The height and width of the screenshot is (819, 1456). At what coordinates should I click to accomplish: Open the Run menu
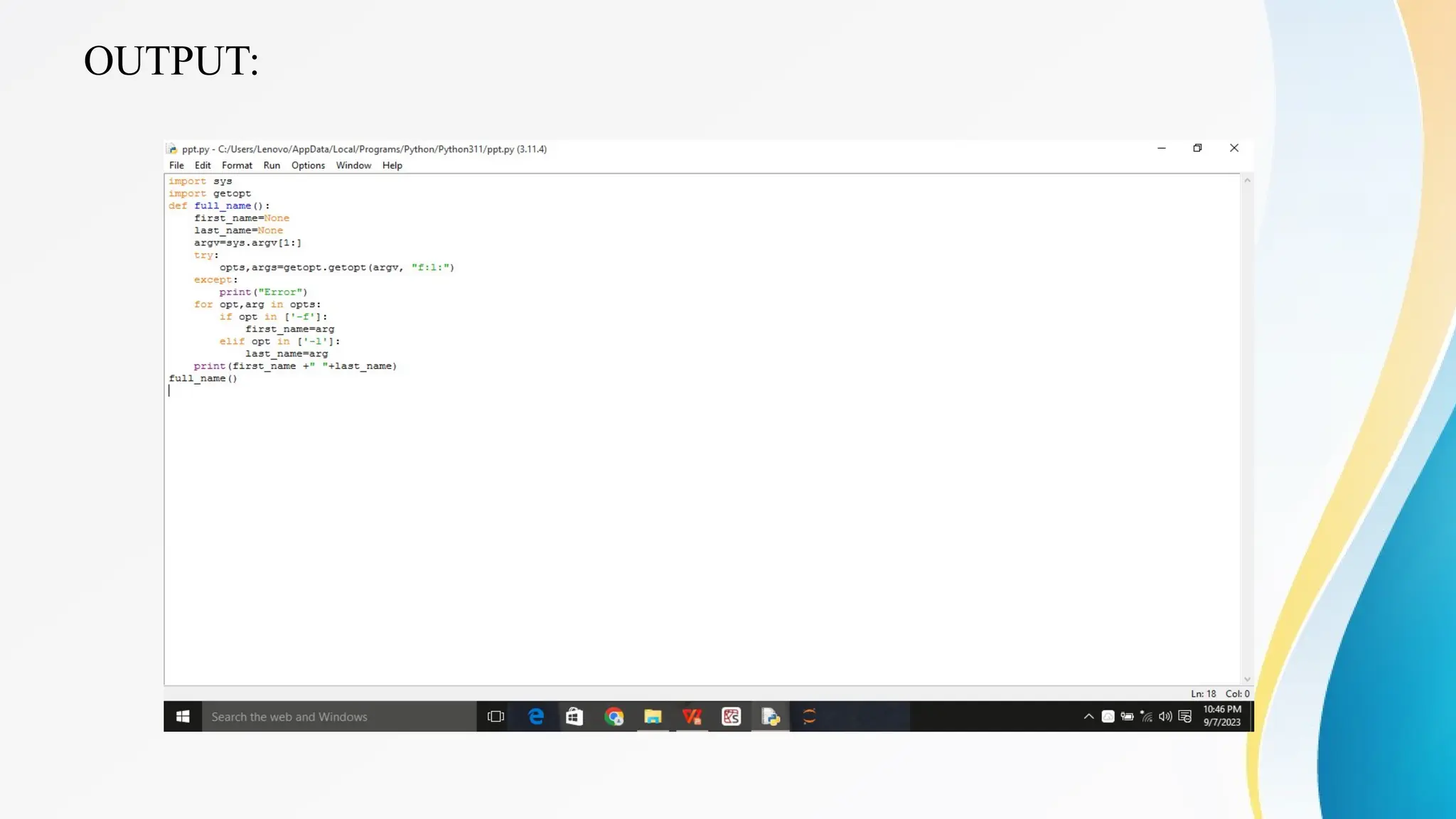(272, 166)
